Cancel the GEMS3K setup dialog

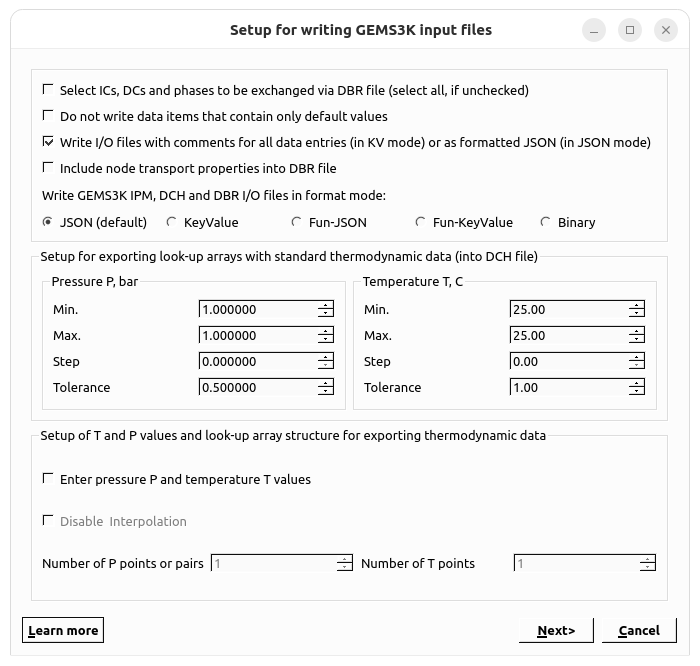coord(639,630)
